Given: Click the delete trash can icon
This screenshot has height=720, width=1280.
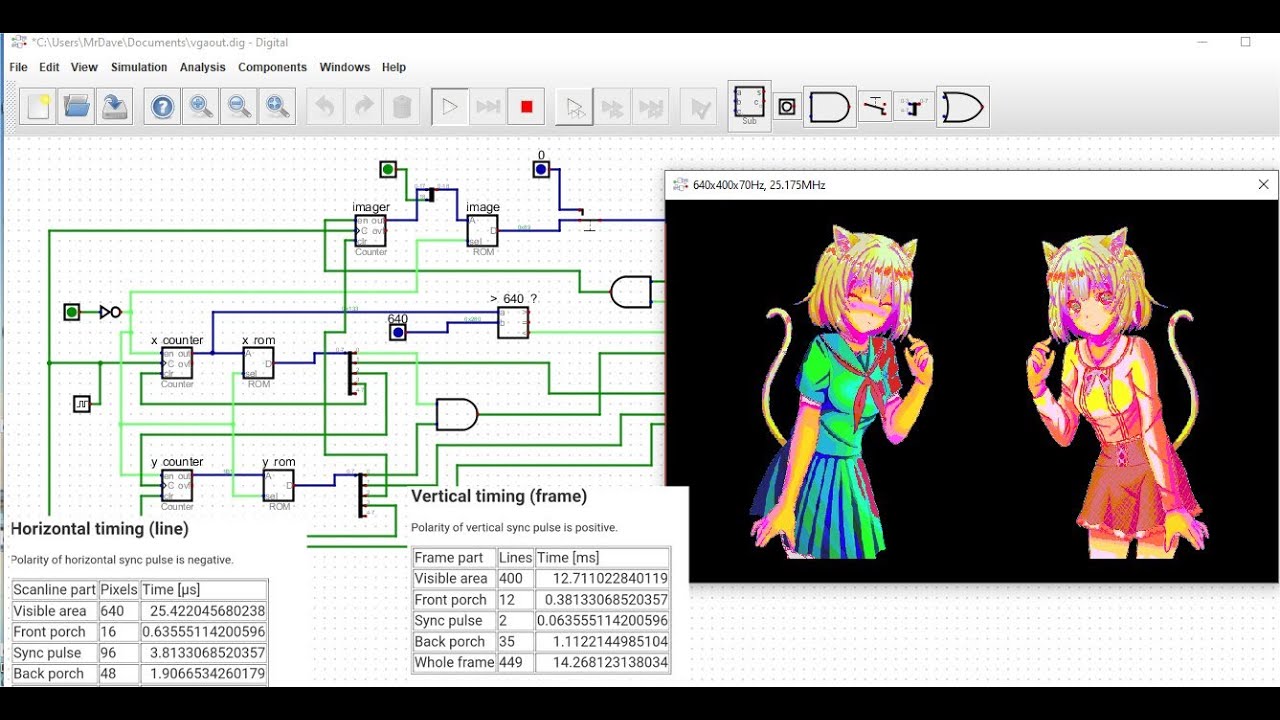Looking at the screenshot, I should pos(401,106).
